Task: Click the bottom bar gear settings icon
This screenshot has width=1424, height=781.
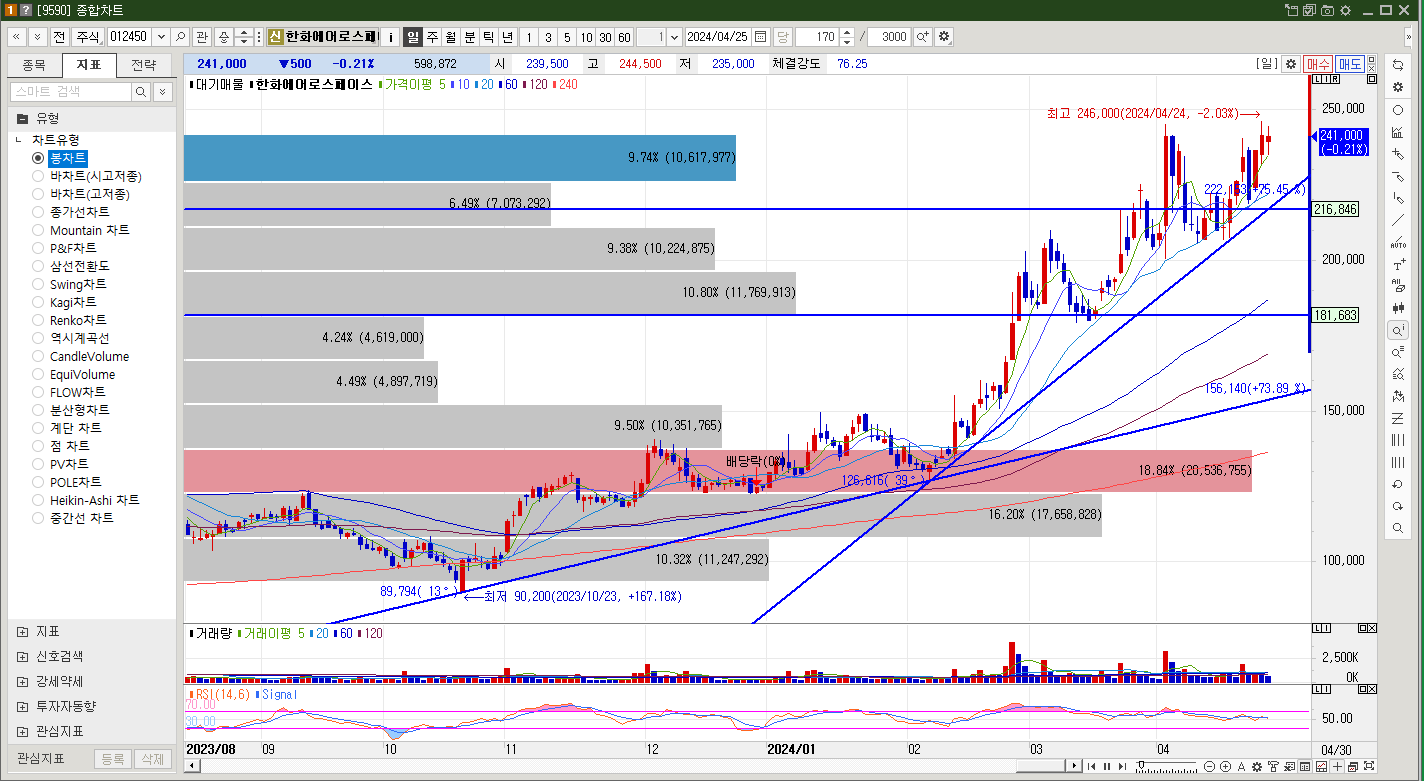Action: click(x=1257, y=767)
